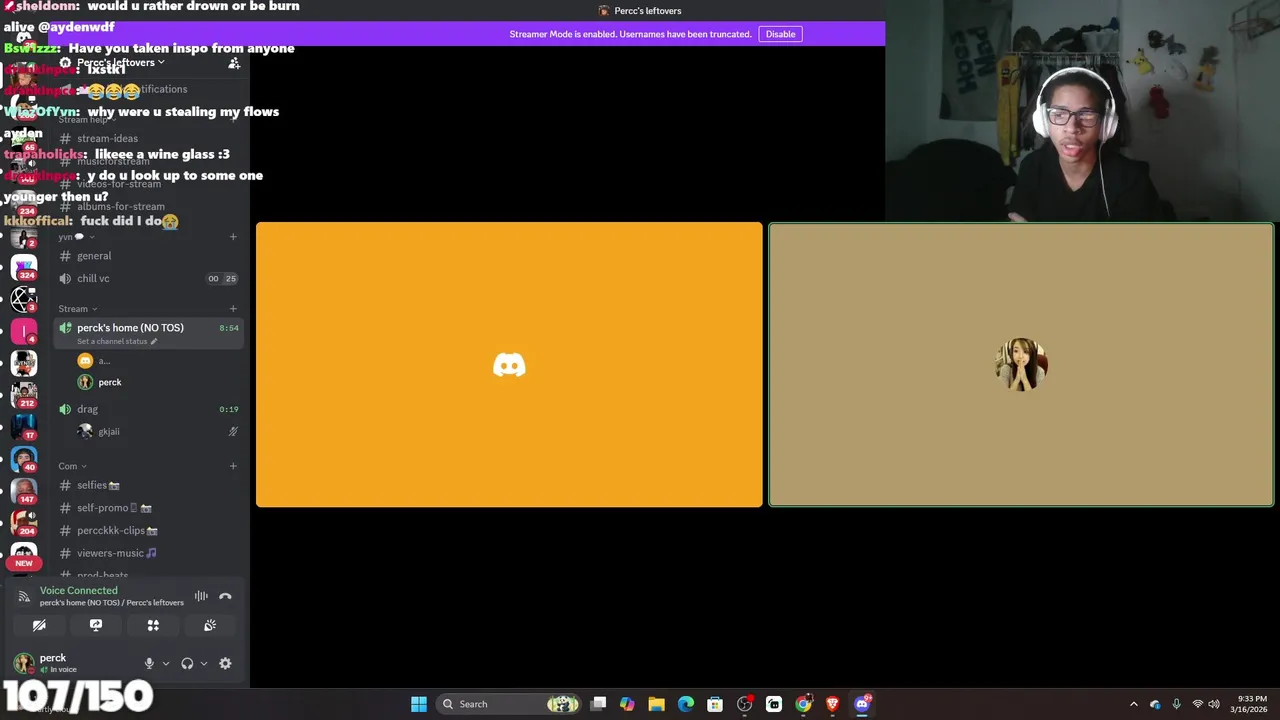Open the activities launcher icon
The image size is (1280, 720).
pos(153,625)
